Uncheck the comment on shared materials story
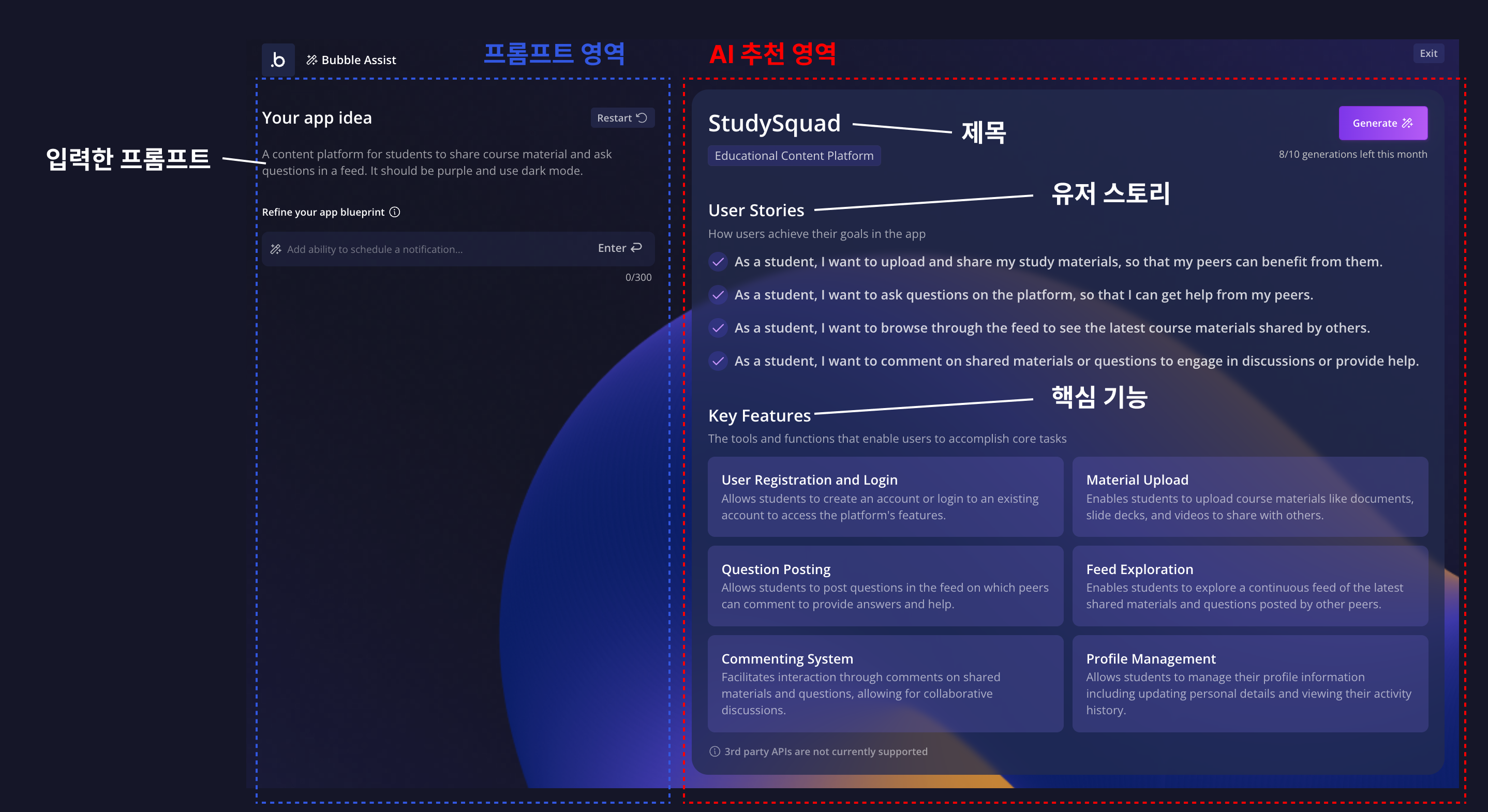 [x=718, y=361]
